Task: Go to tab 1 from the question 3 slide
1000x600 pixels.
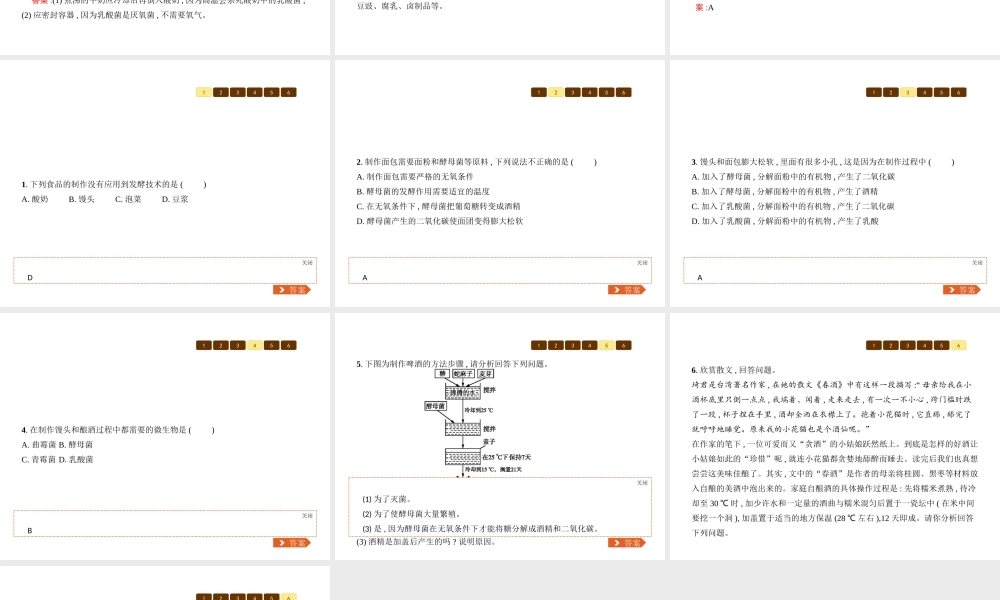Action: click(873, 92)
